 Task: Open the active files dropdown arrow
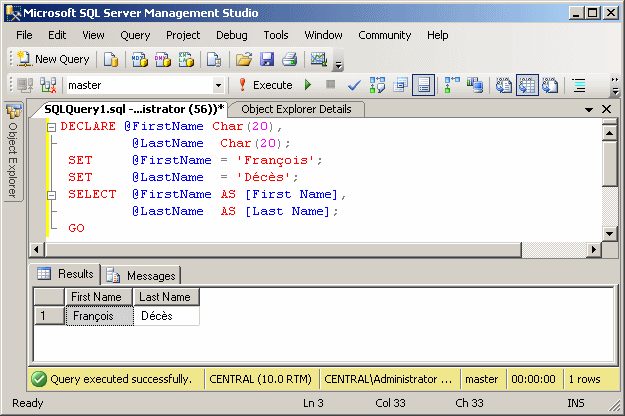(x=589, y=110)
